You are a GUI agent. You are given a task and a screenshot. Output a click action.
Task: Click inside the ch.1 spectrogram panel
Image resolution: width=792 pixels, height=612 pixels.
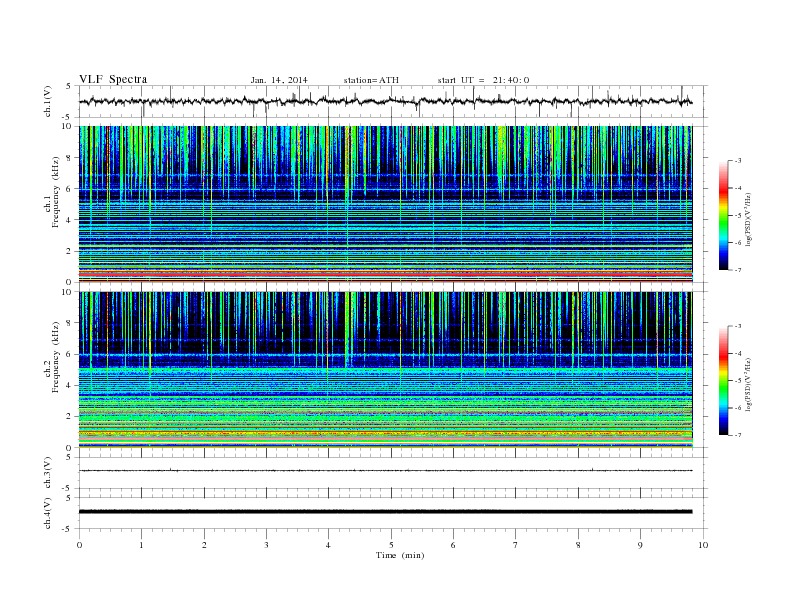(x=385, y=204)
